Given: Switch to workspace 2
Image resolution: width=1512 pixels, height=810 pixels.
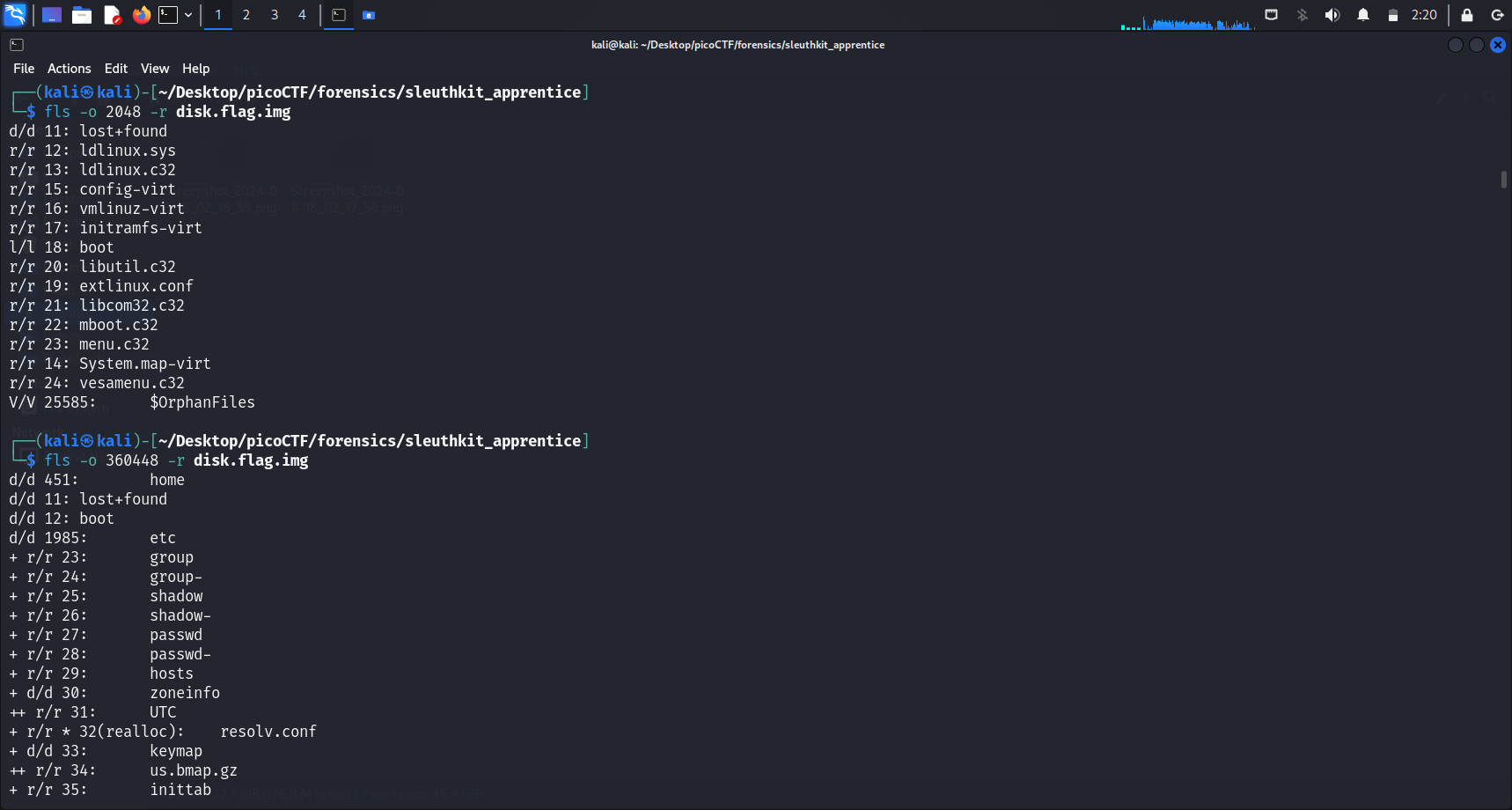Looking at the screenshot, I should pos(246,15).
